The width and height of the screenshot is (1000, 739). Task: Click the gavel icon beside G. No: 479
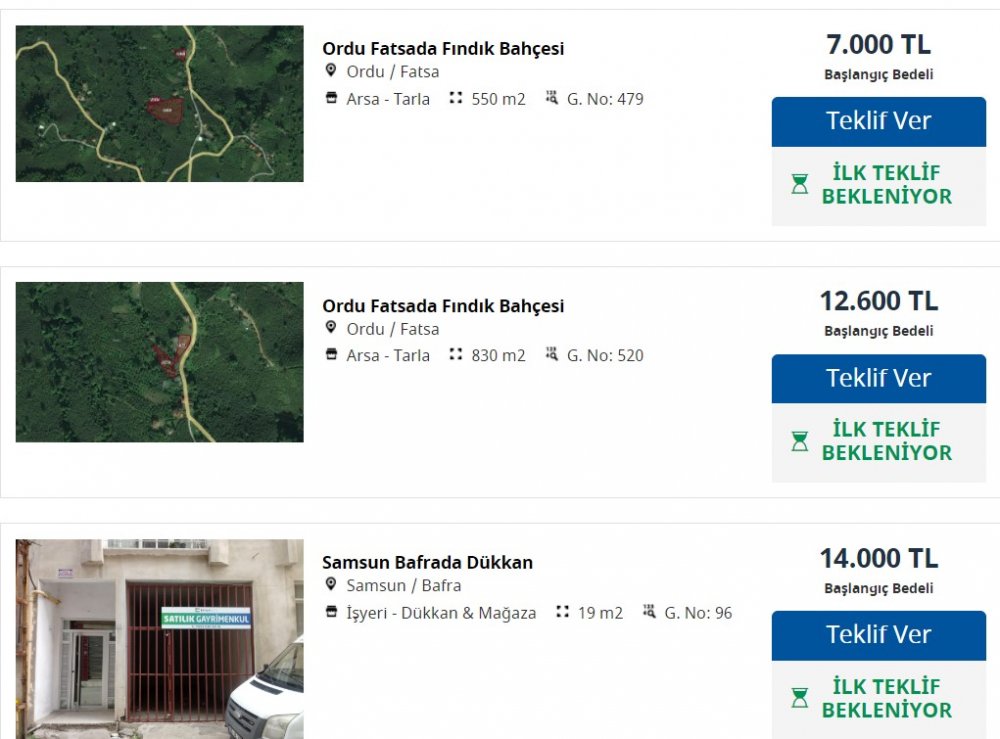point(551,98)
